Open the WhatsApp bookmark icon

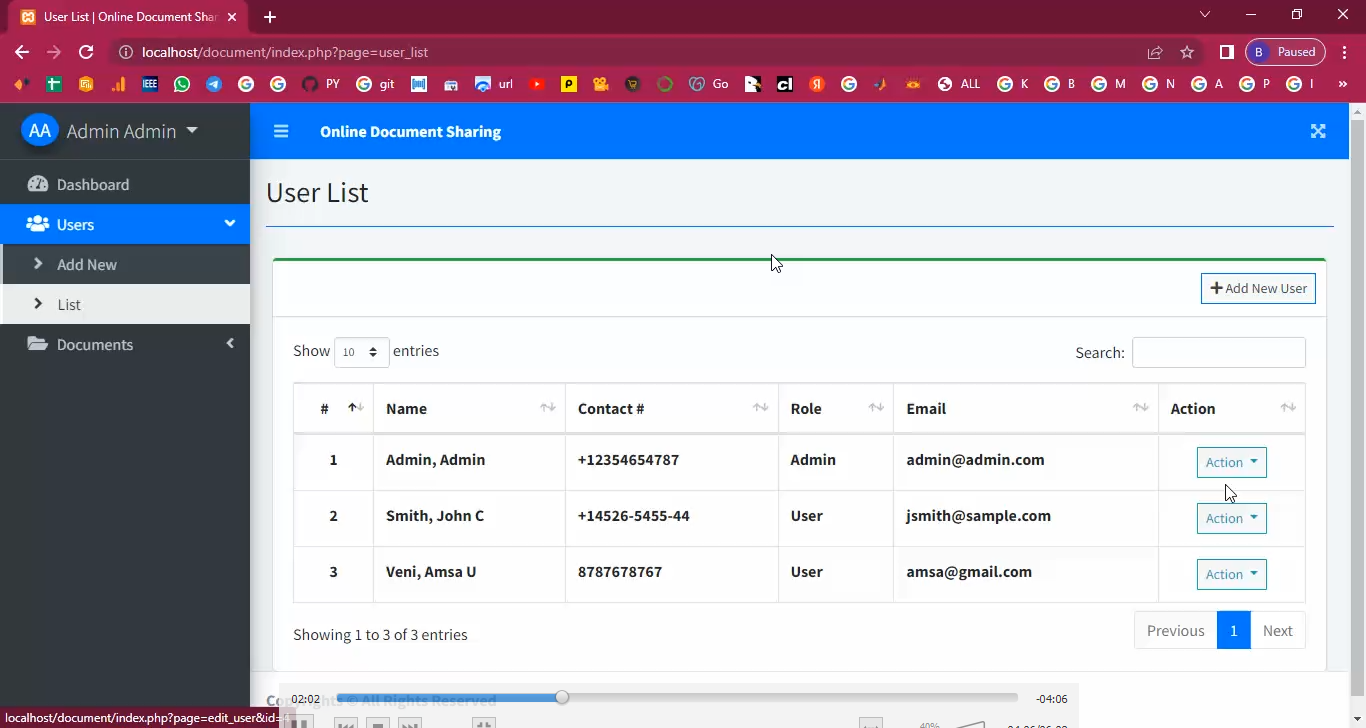[182, 85]
